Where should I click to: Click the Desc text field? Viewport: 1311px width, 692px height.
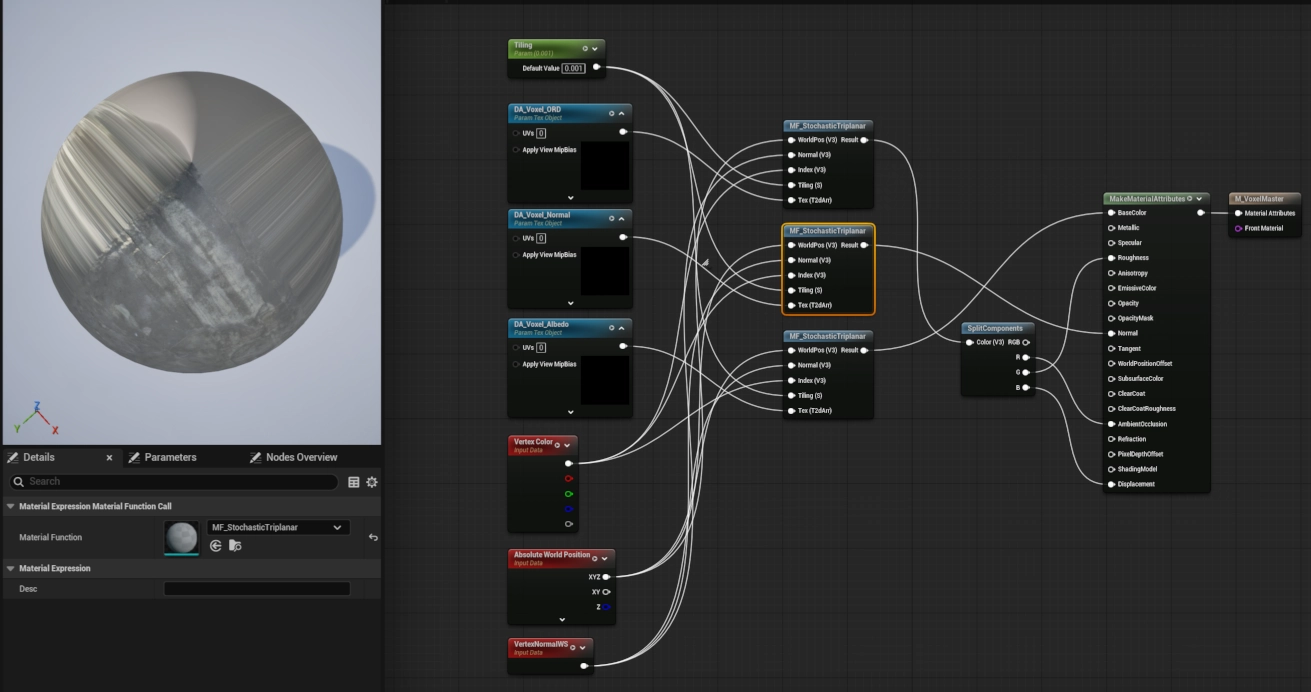click(x=257, y=589)
